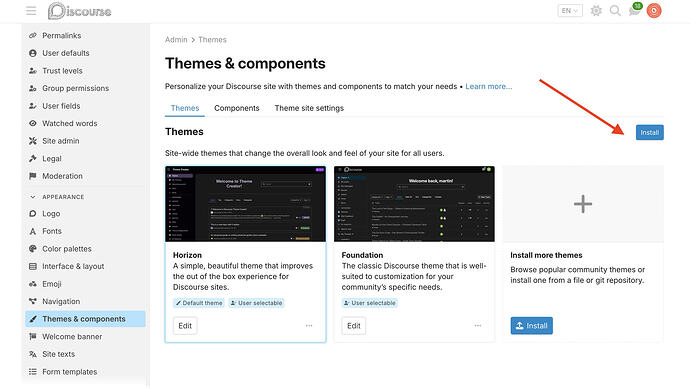Click the plus icon on Install more themes

tap(583, 204)
